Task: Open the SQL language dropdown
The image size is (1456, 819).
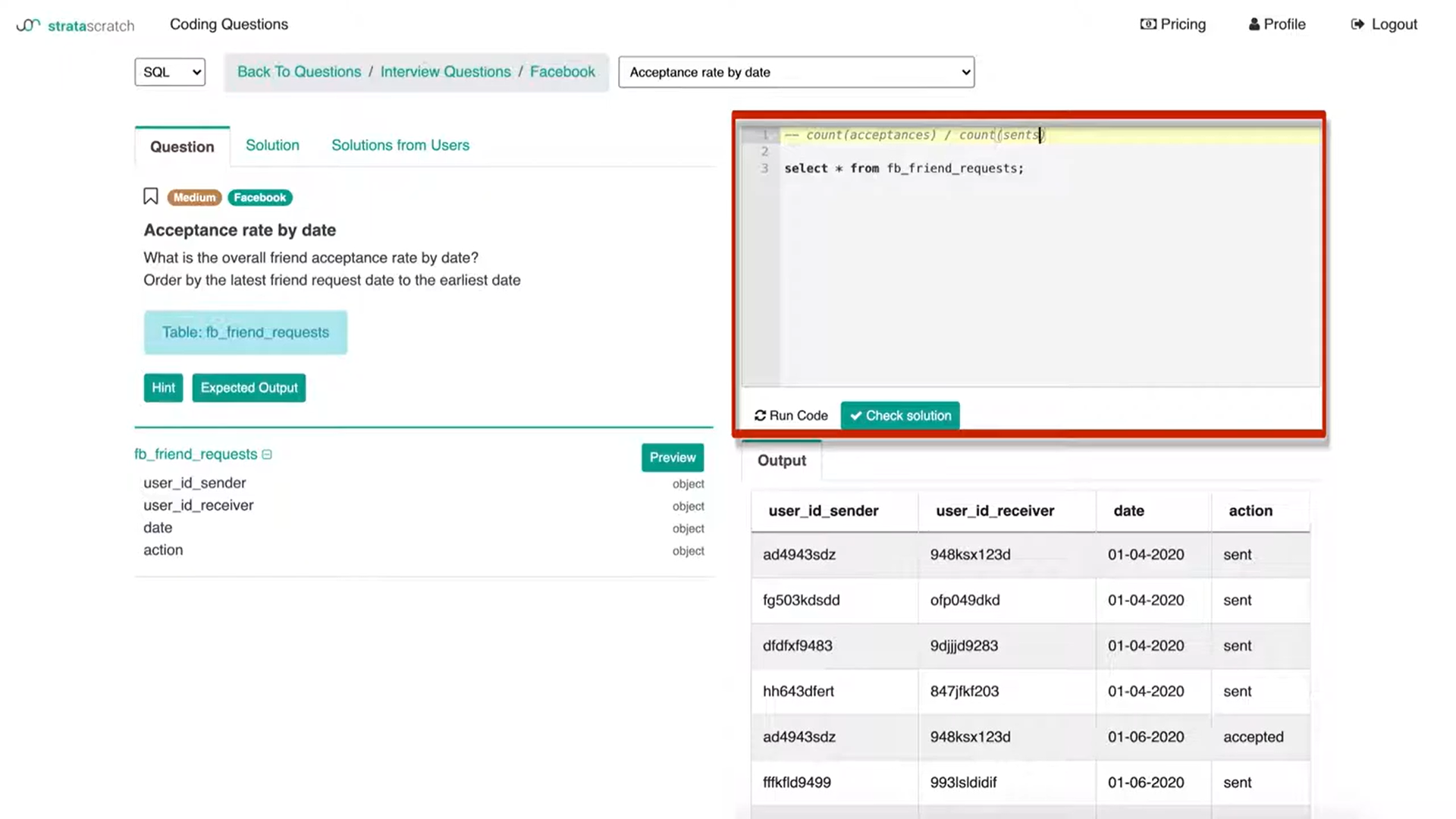Action: pyautogui.click(x=170, y=72)
